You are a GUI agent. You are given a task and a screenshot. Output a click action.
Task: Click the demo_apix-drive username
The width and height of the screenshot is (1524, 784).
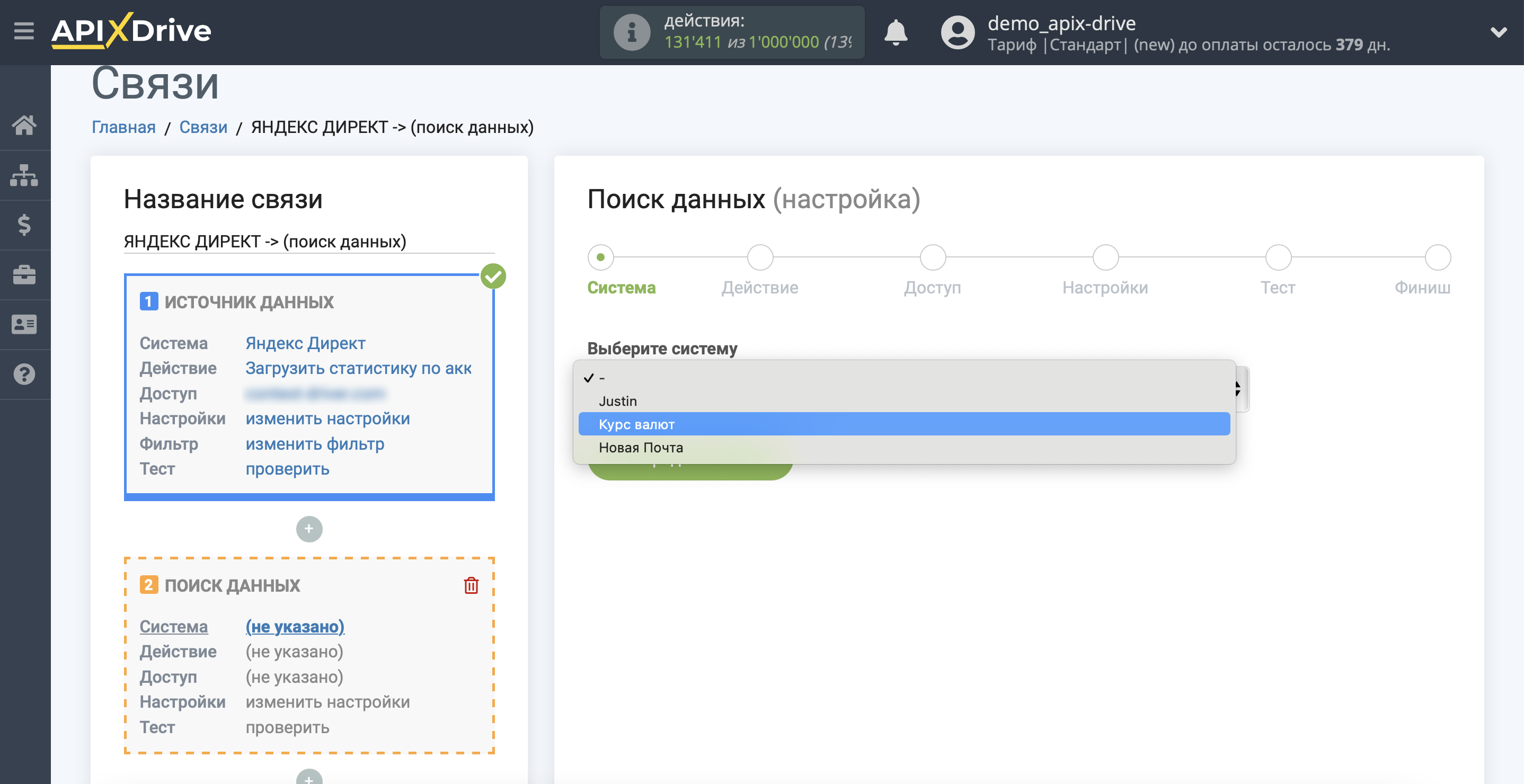point(1061,23)
